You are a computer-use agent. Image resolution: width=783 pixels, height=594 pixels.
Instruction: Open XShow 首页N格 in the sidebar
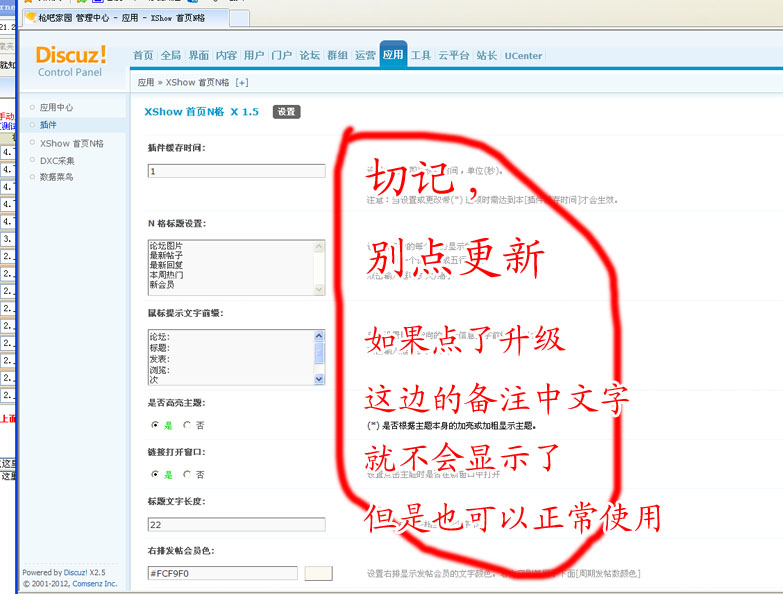click(x=71, y=143)
